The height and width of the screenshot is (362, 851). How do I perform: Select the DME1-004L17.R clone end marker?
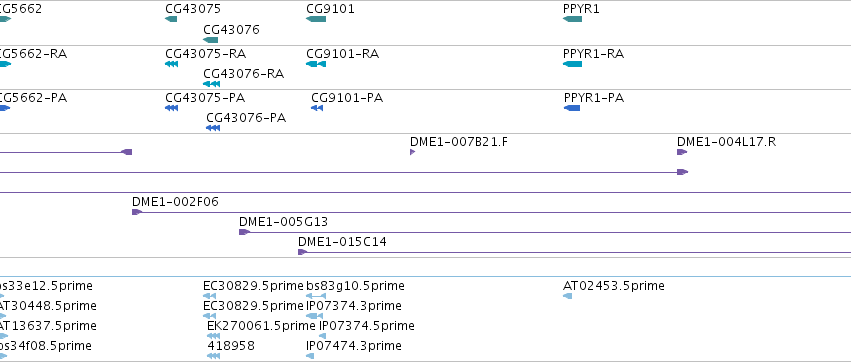coord(682,152)
